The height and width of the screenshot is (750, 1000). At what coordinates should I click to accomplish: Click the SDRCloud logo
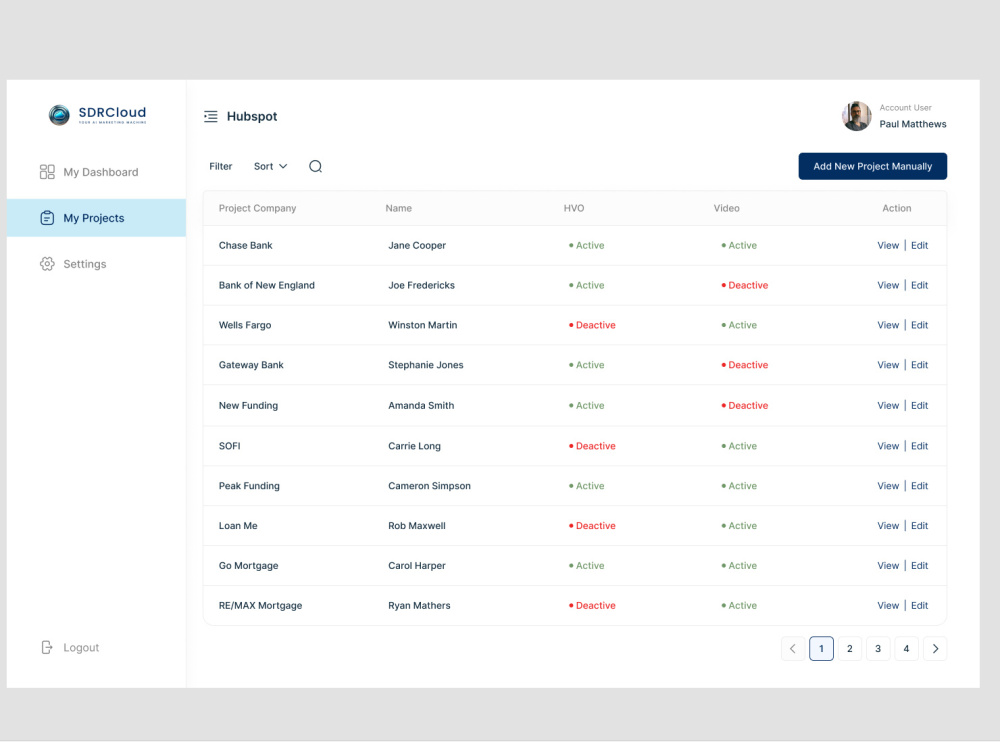(98, 115)
